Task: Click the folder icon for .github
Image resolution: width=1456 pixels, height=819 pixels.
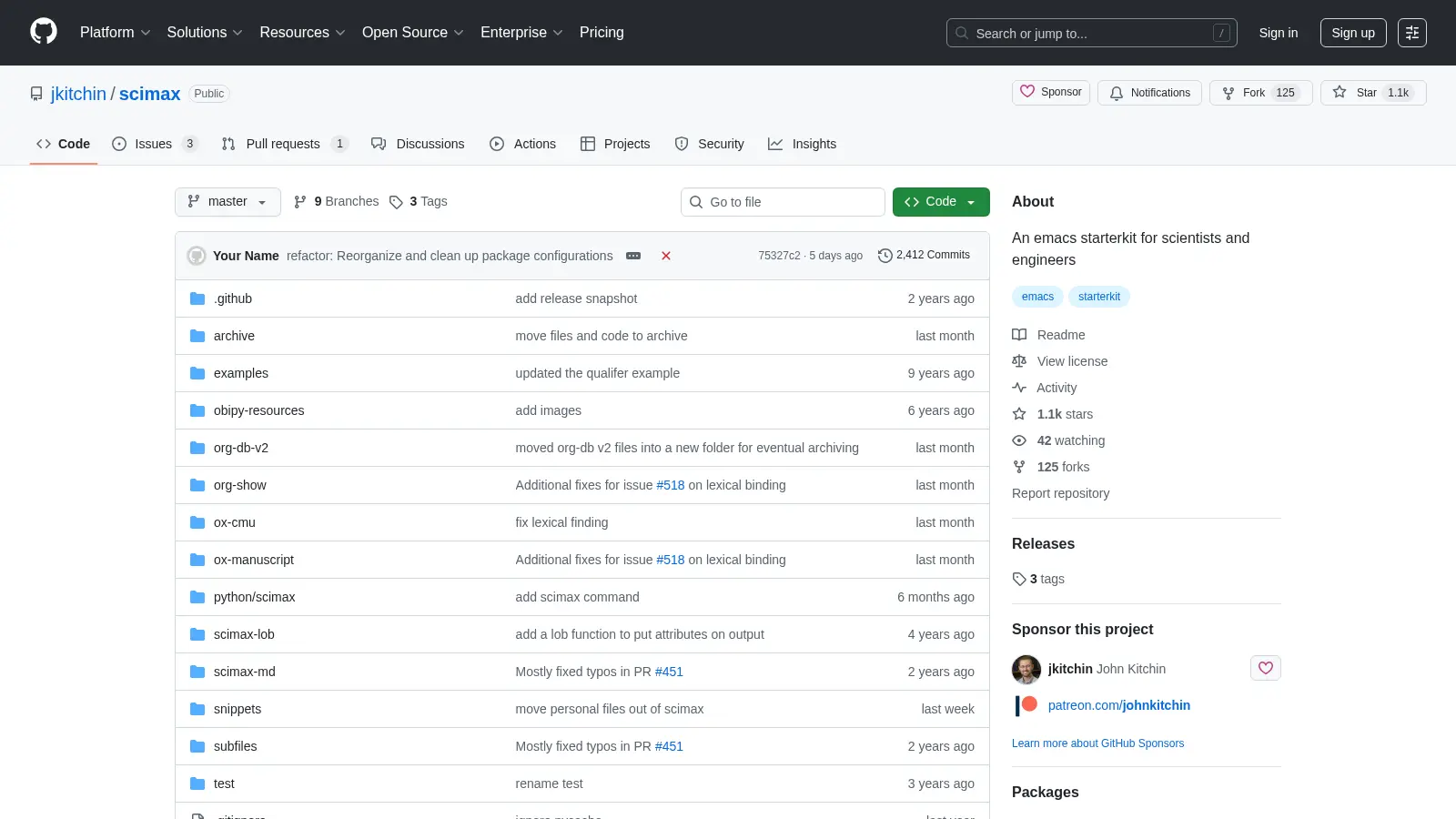Action: click(197, 298)
